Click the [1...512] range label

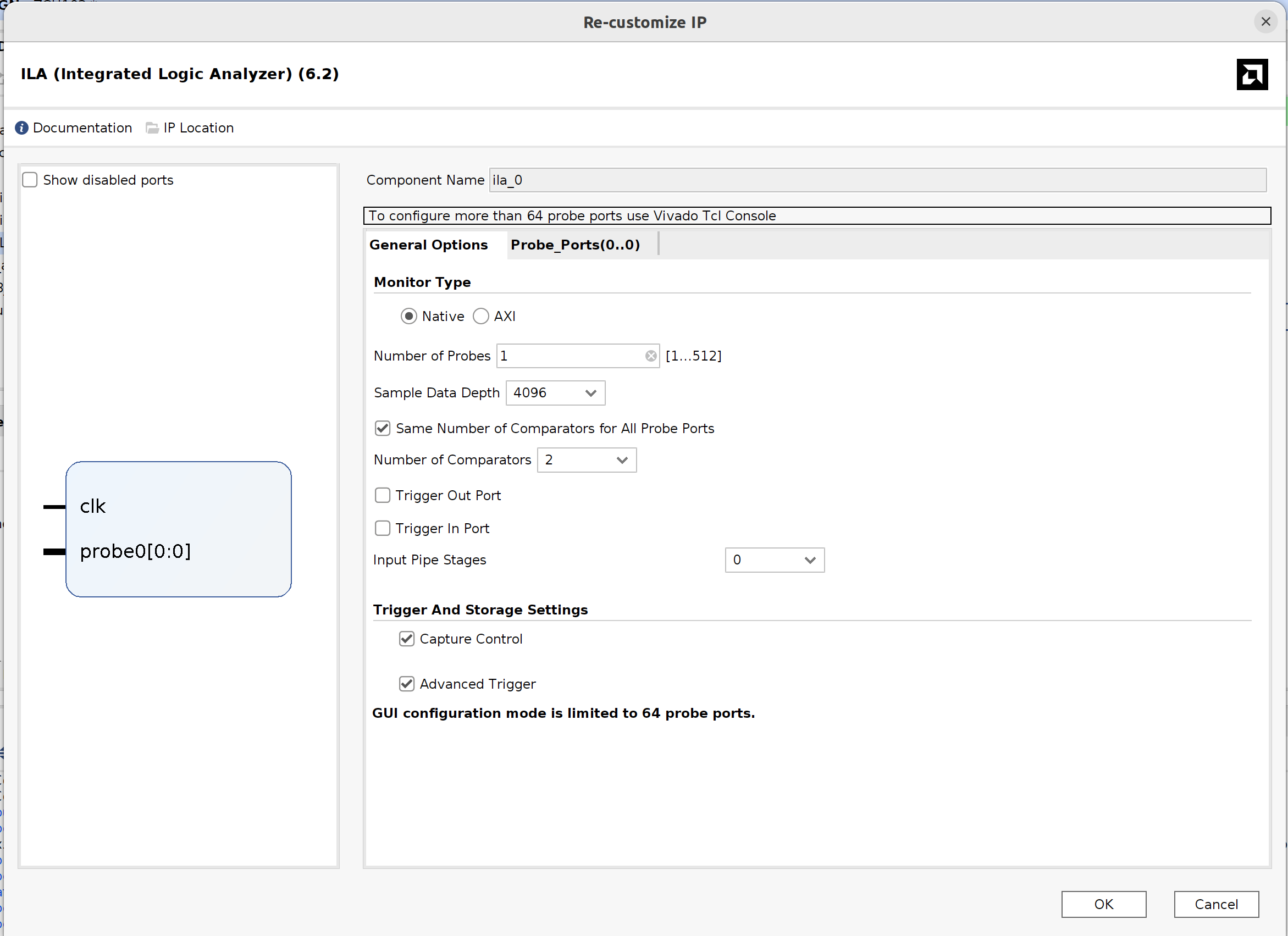(x=693, y=356)
